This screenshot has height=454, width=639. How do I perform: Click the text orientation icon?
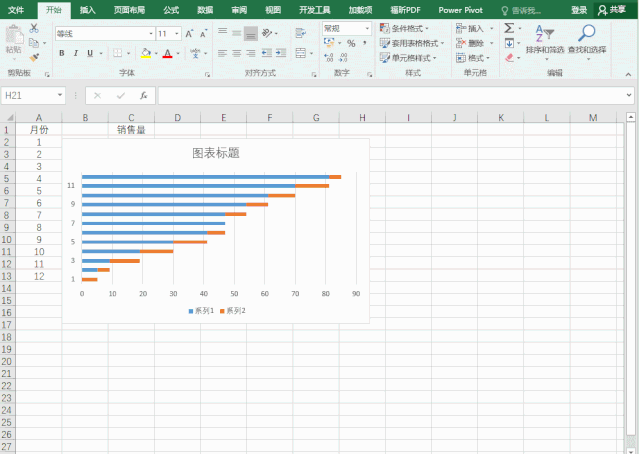[267, 33]
